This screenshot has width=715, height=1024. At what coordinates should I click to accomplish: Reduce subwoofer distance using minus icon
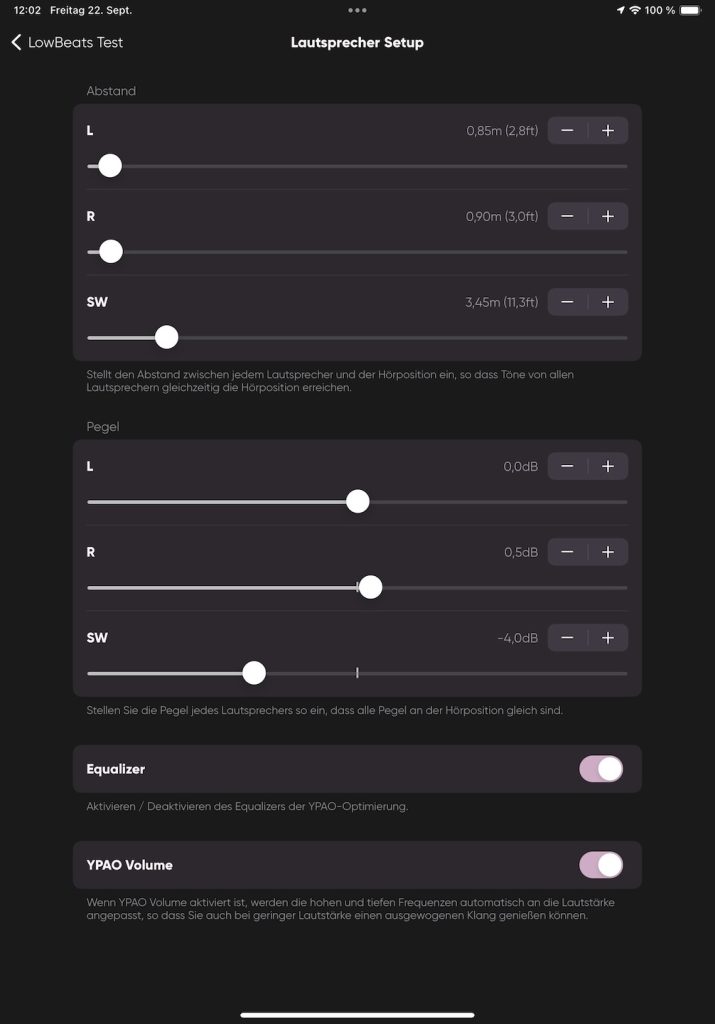click(x=567, y=302)
